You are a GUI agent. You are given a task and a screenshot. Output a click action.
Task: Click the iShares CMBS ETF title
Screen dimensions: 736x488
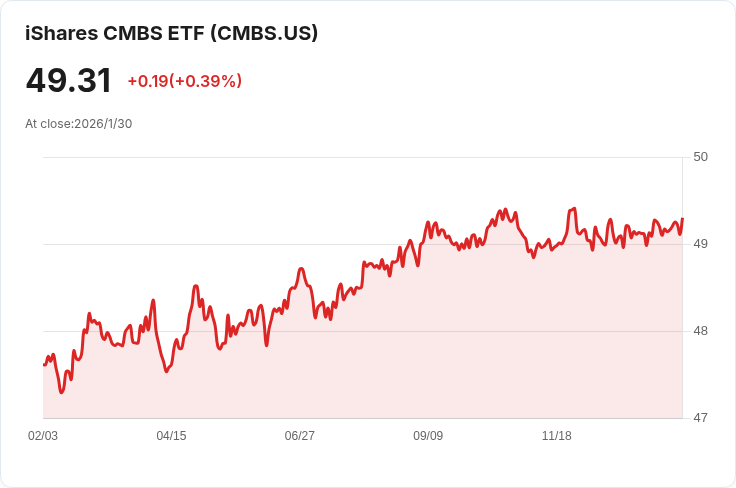pos(171,33)
